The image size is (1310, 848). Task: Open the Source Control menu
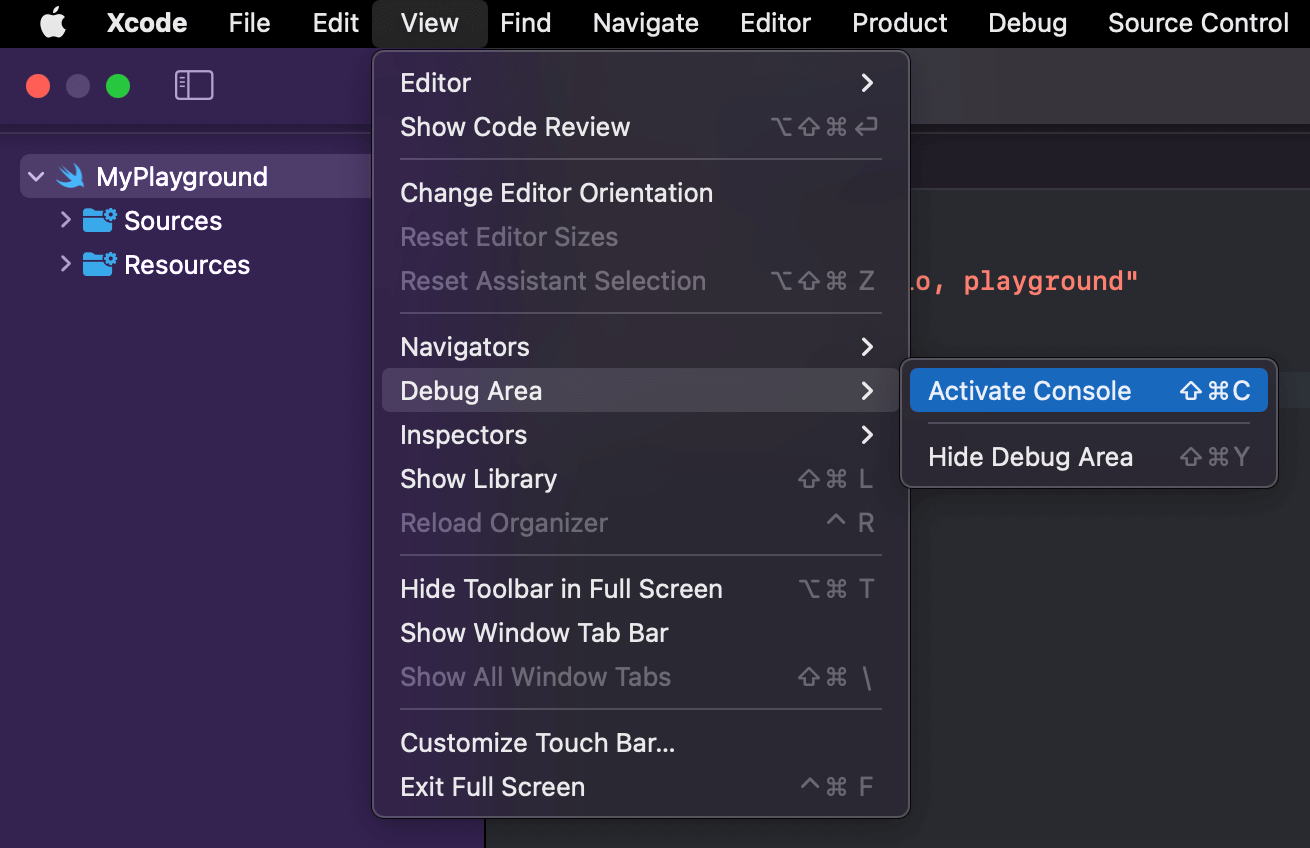1198,23
